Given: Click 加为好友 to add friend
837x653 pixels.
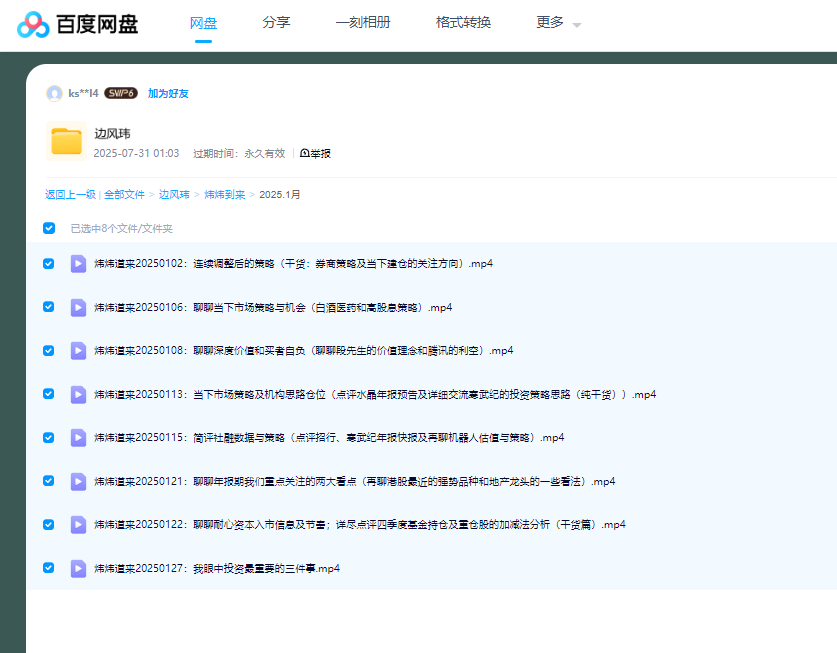Looking at the screenshot, I should 168,94.
